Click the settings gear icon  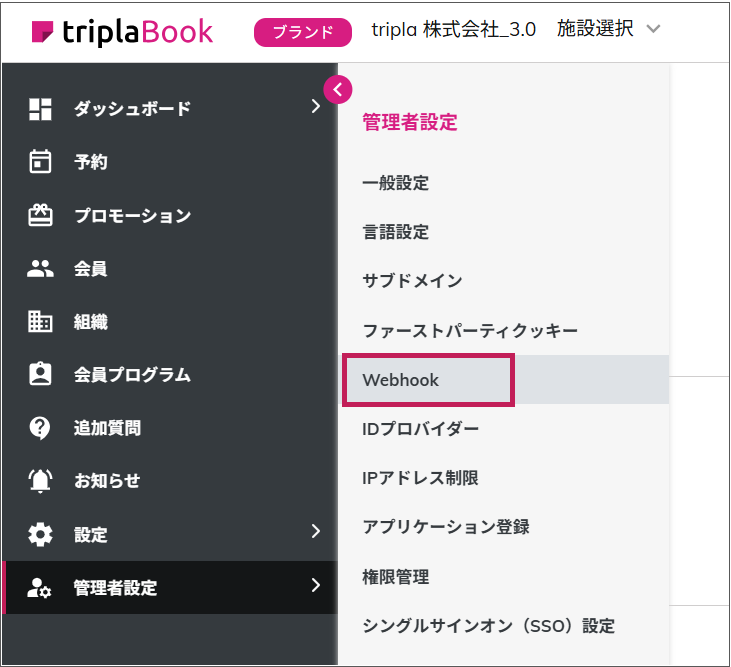[40, 535]
